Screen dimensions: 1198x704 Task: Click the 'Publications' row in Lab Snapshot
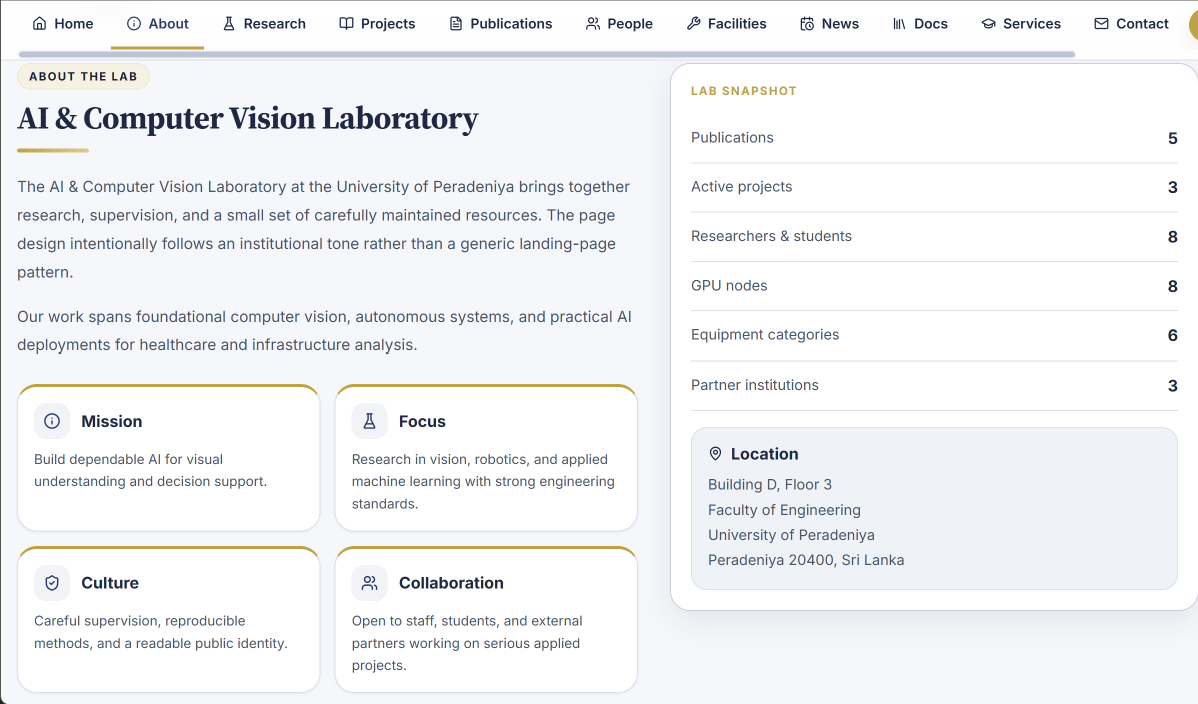coord(934,138)
